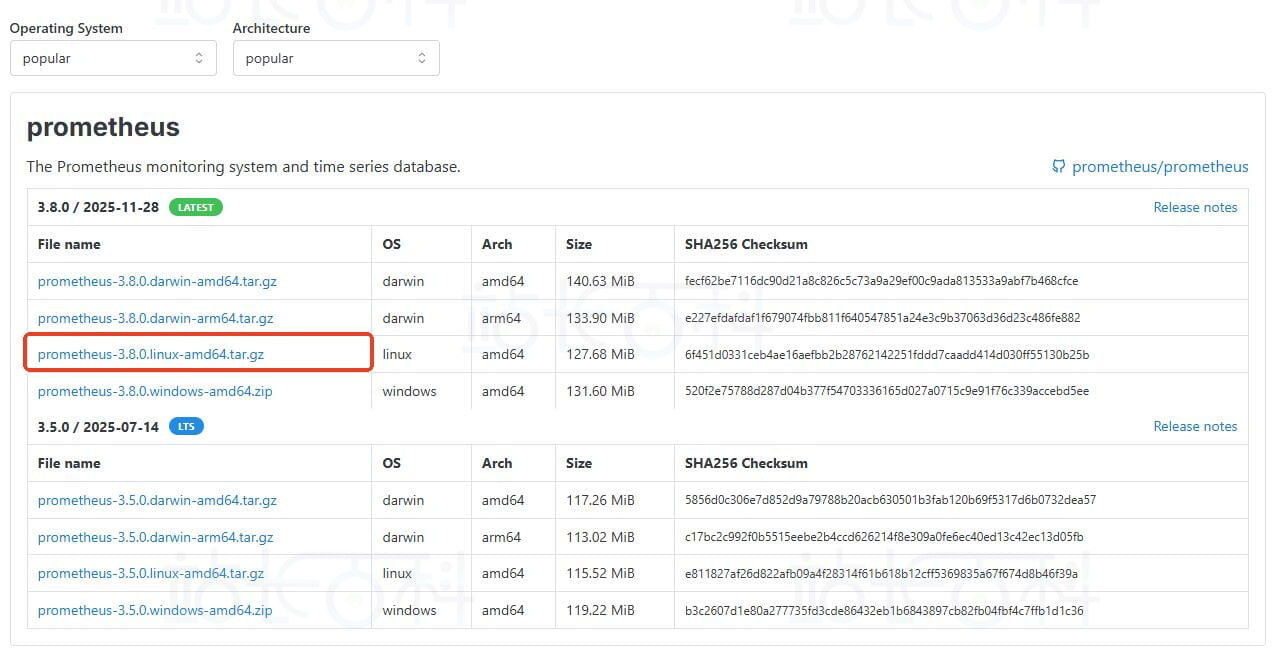The height and width of the screenshot is (654, 1280).
Task: Download prometheus-3.8.0.darwin-arm64.tar.gz
Action: [155, 318]
